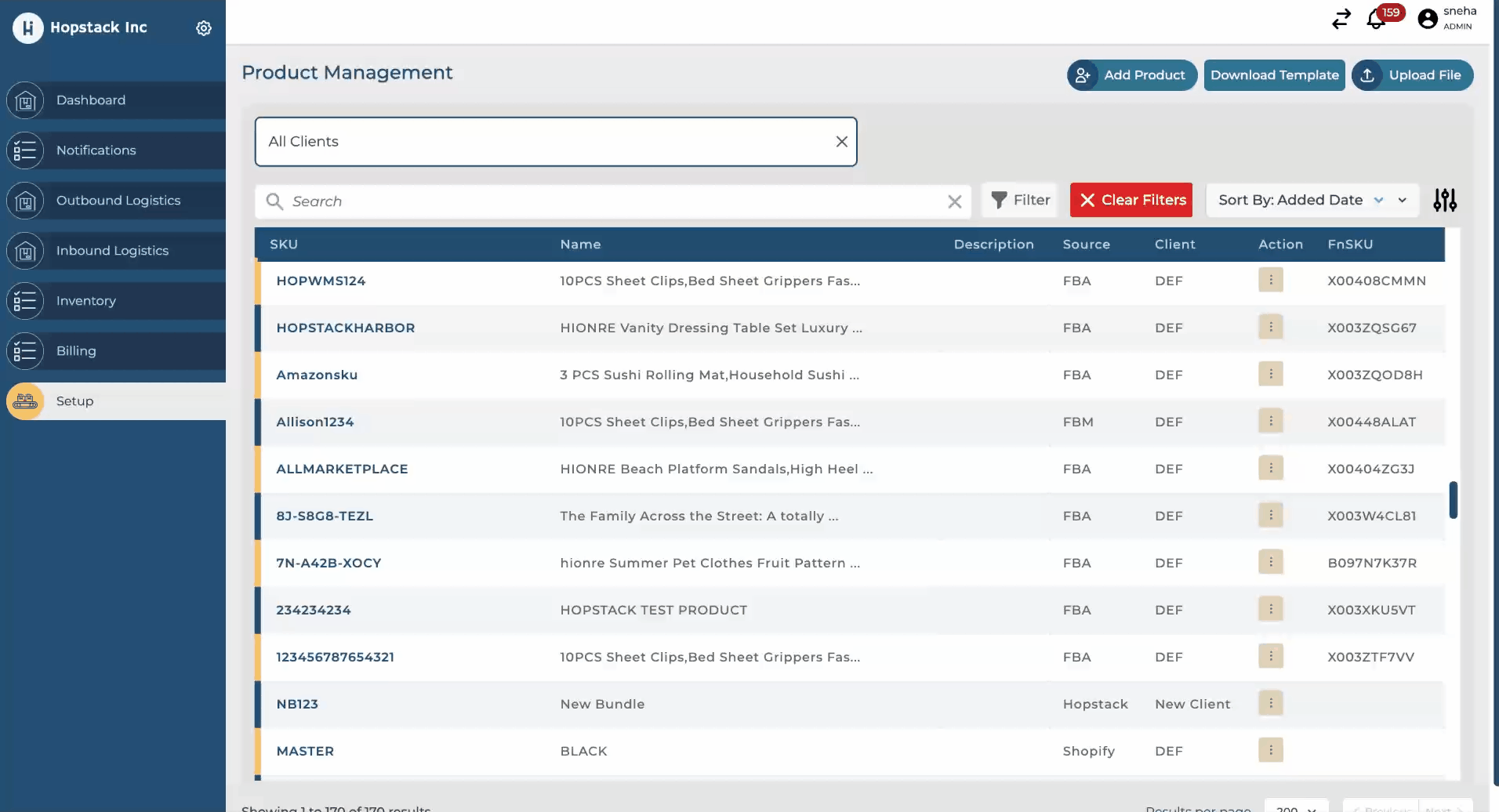Expand the results per page dropdown

coord(1296,807)
